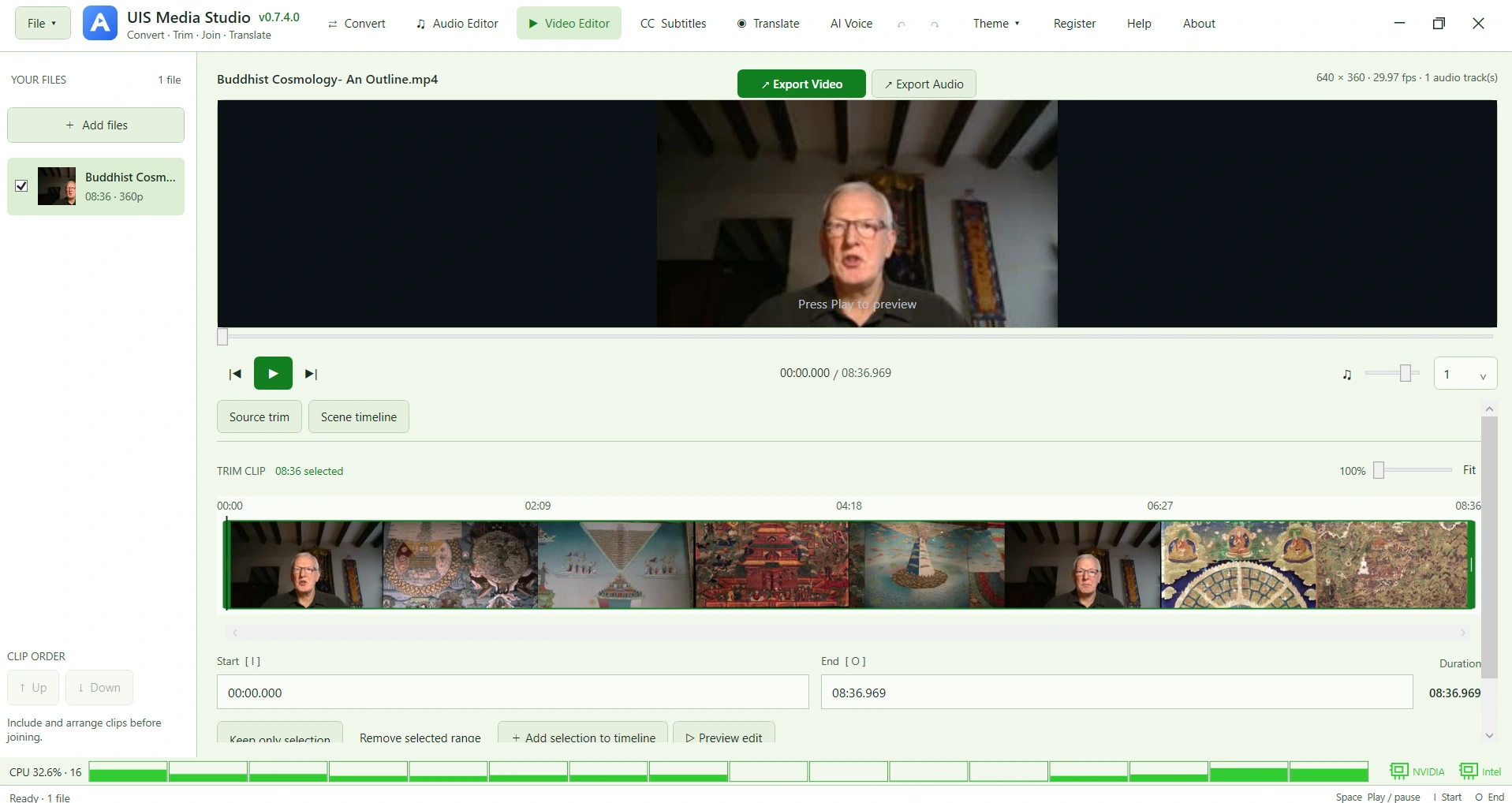Open the File dropdown menu

(x=43, y=23)
